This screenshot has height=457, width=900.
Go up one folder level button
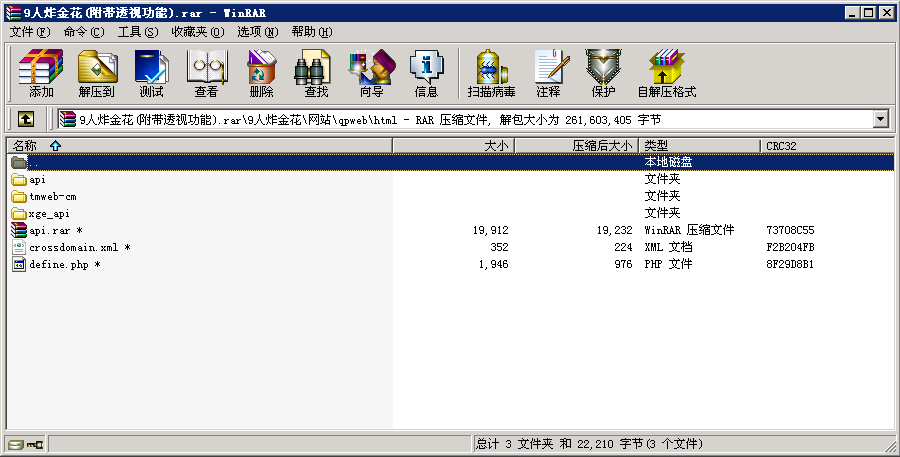point(26,119)
